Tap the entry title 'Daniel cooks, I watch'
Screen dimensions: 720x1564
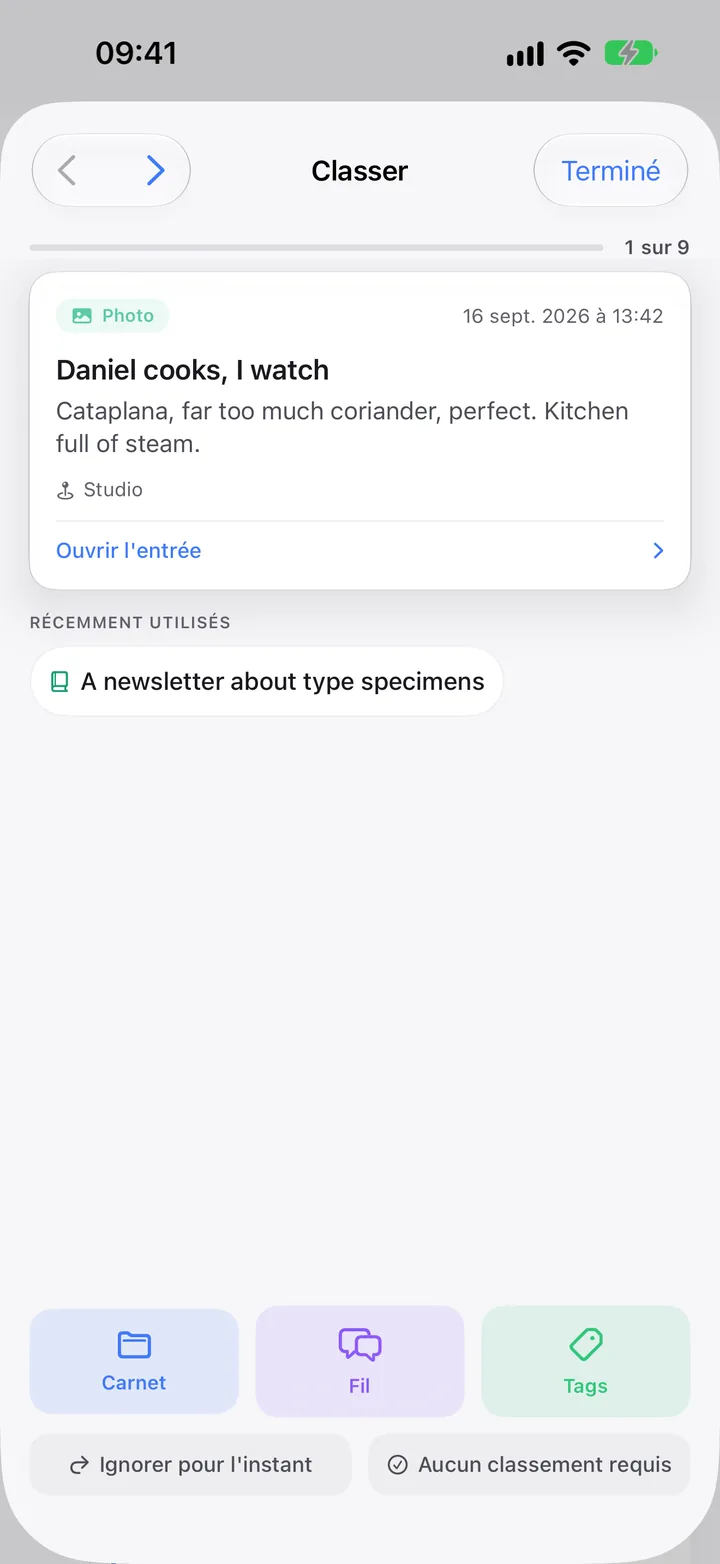click(x=193, y=370)
